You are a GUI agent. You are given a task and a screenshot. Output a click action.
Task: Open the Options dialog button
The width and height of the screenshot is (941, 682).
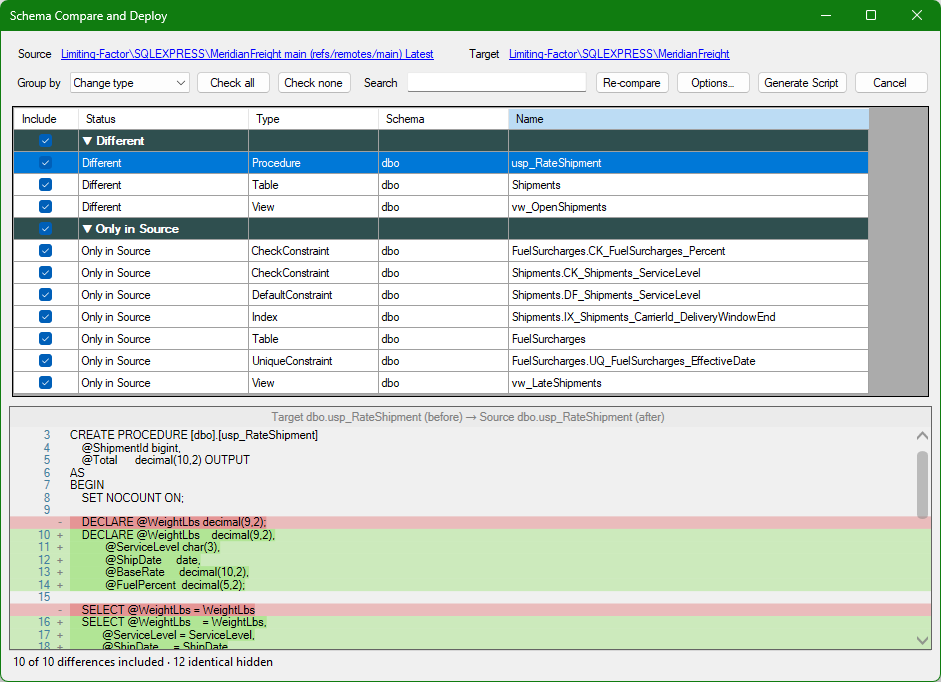tap(713, 83)
